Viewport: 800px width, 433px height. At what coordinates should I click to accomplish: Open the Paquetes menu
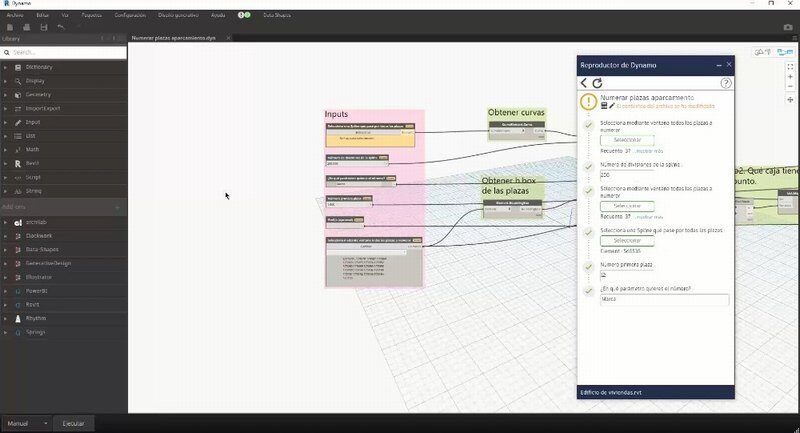click(91, 16)
